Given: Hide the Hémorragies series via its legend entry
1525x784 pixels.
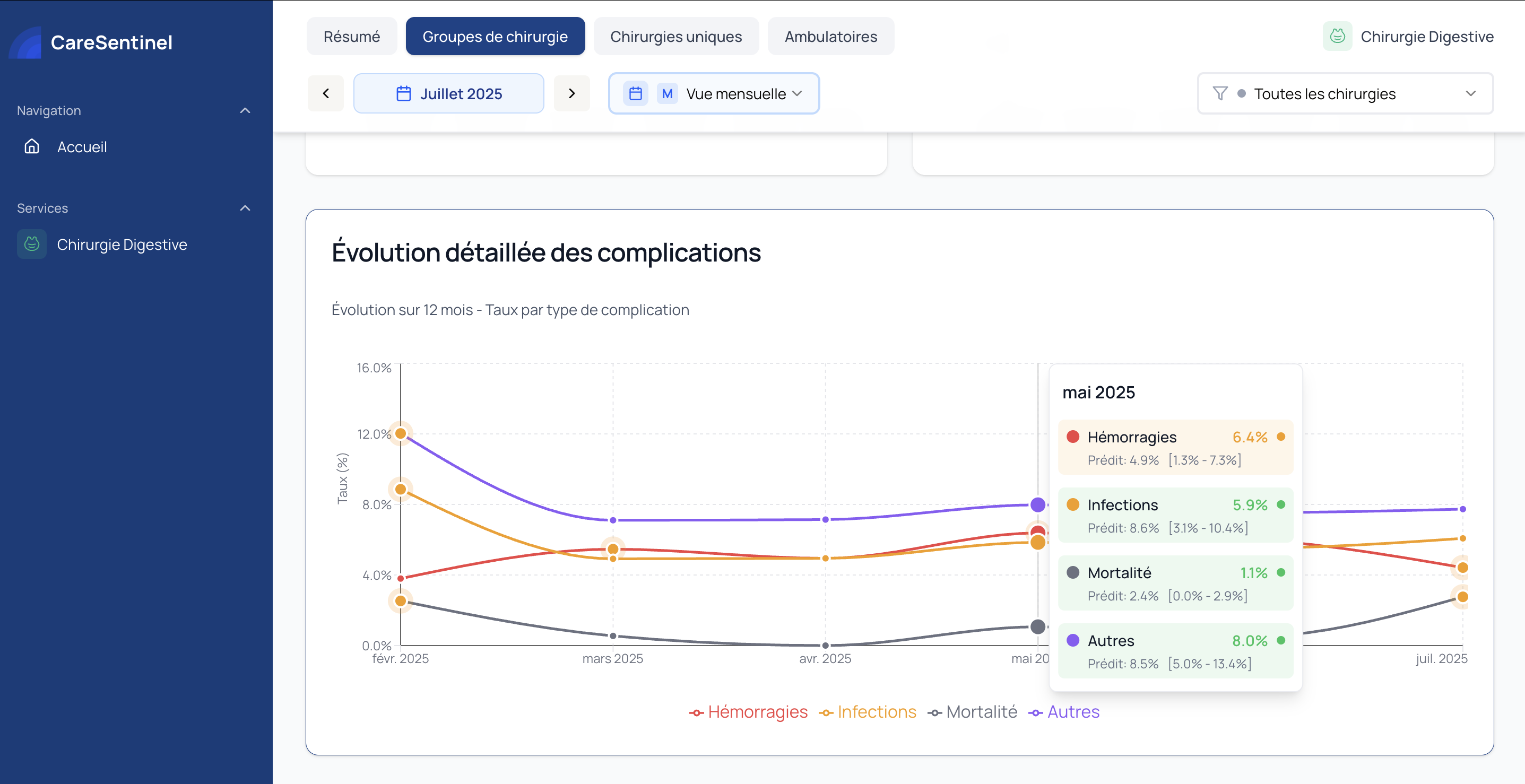Looking at the screenshot, I should point(749,712).
